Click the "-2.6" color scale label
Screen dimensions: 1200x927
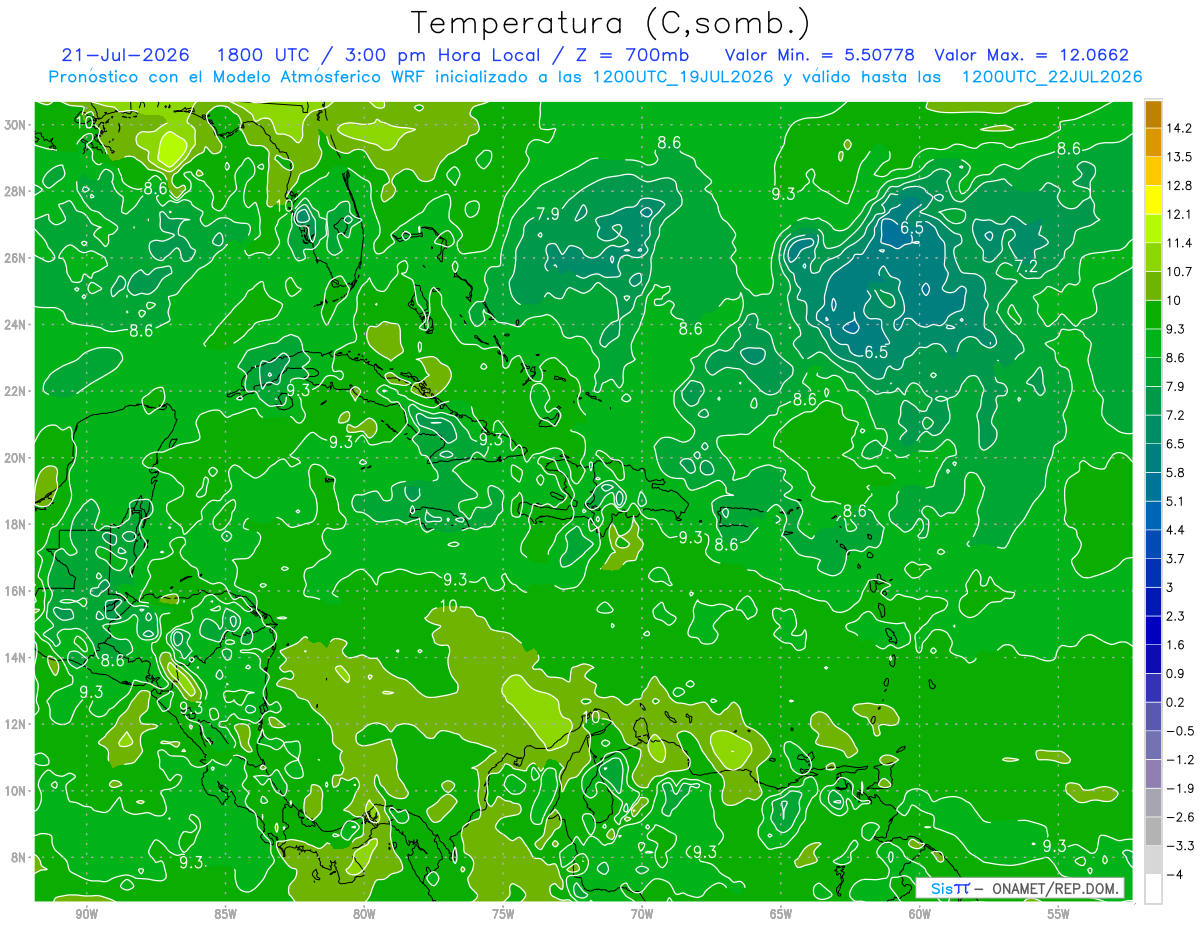[x=1180, y=817]
